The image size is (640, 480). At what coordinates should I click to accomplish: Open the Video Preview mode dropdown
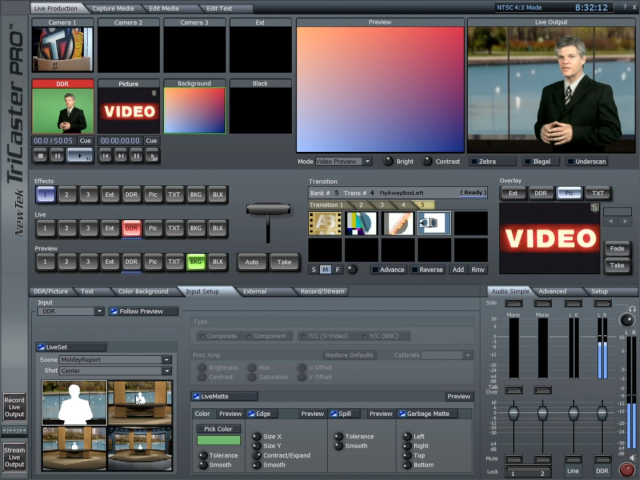[345, 161]
